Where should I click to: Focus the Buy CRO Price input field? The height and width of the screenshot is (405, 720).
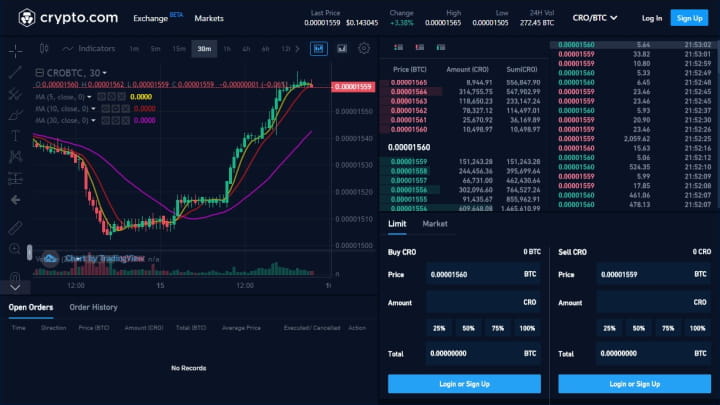483,275
